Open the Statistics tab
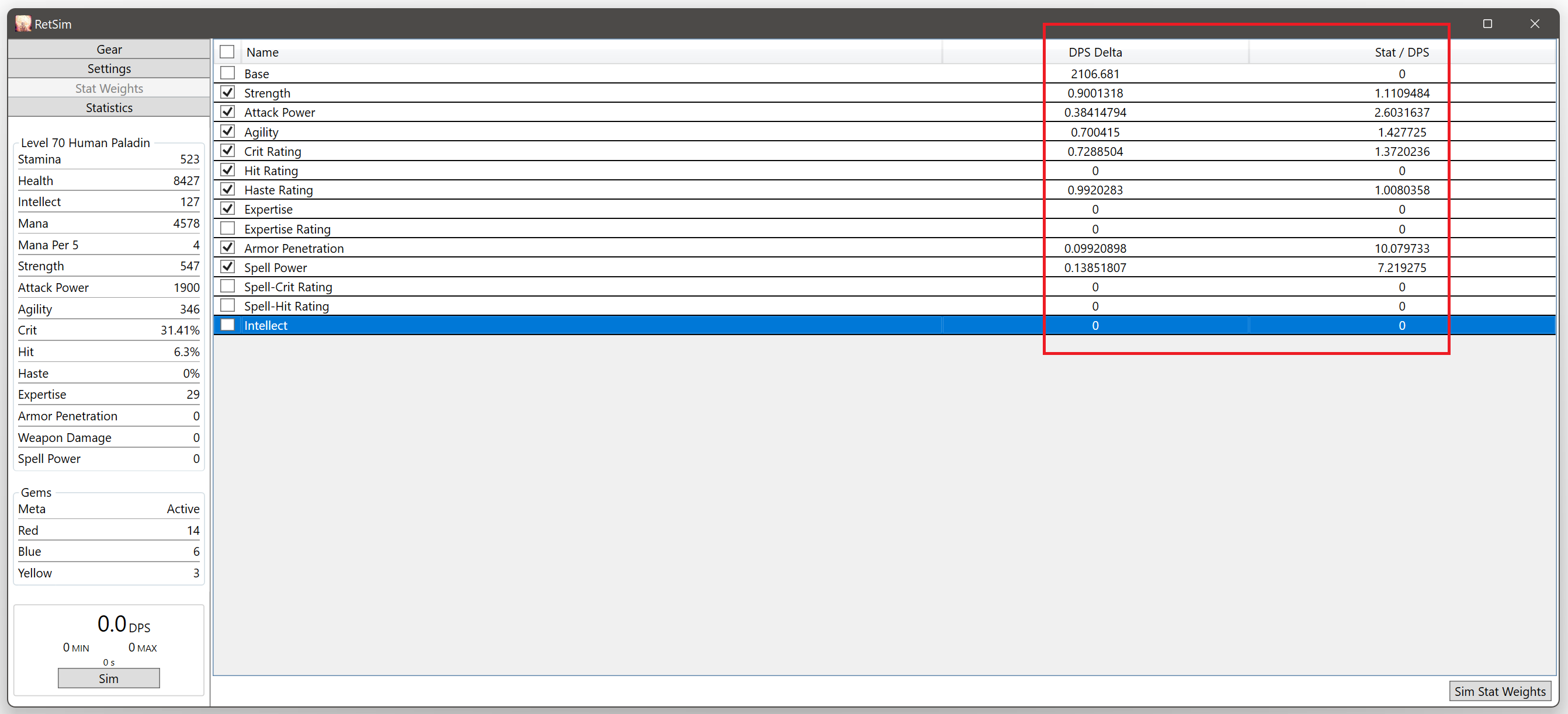Image resolution: width=1568 pixels, height=714 pixels. pyautogui.click(x=109, y=107)
